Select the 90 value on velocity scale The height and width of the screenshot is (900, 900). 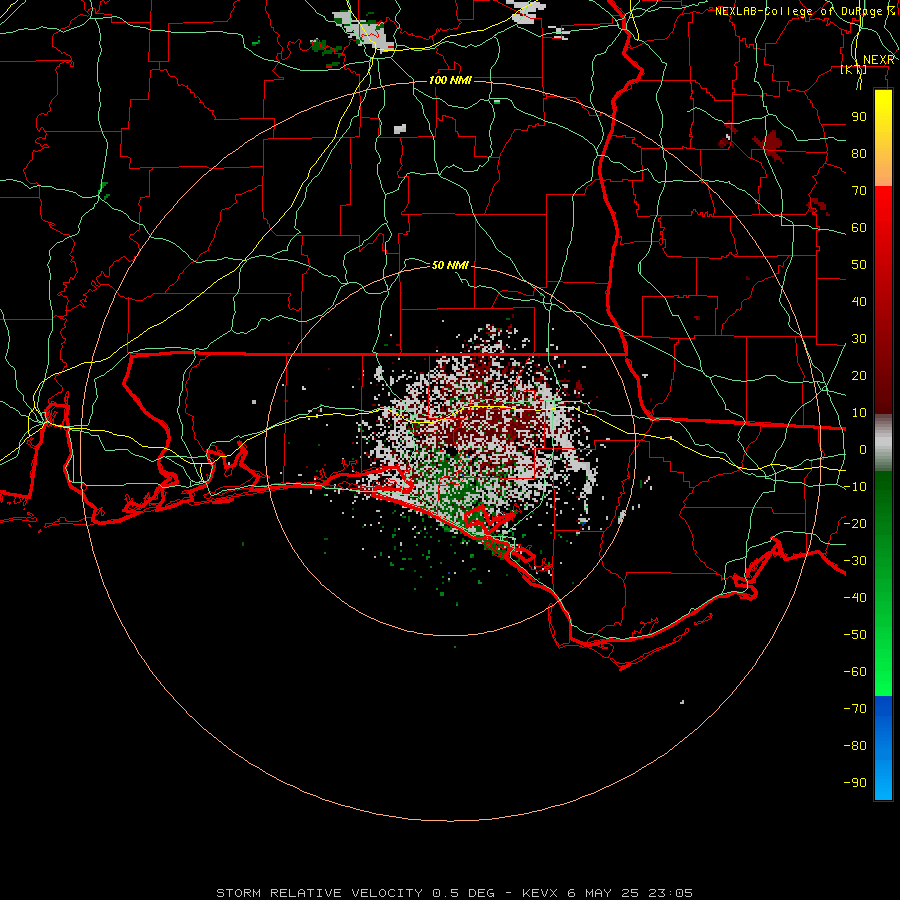859,117
